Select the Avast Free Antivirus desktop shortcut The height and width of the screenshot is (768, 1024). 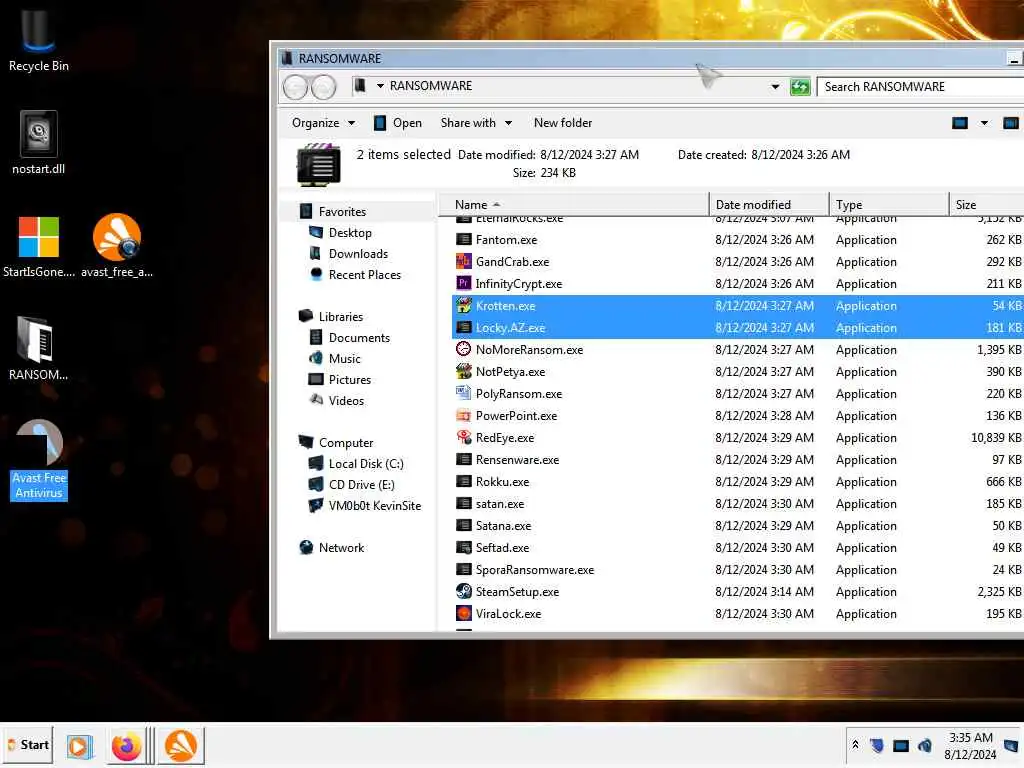(39, 460)
